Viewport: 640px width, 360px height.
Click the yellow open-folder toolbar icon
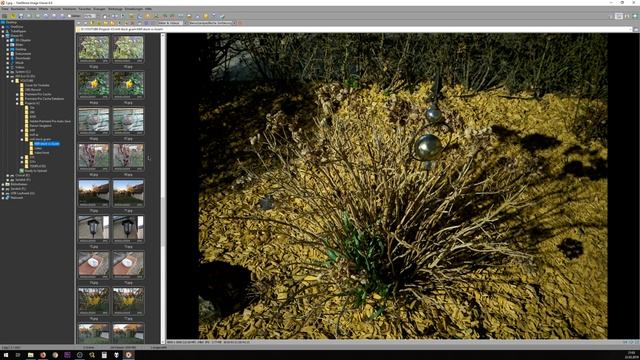[13, 16]
